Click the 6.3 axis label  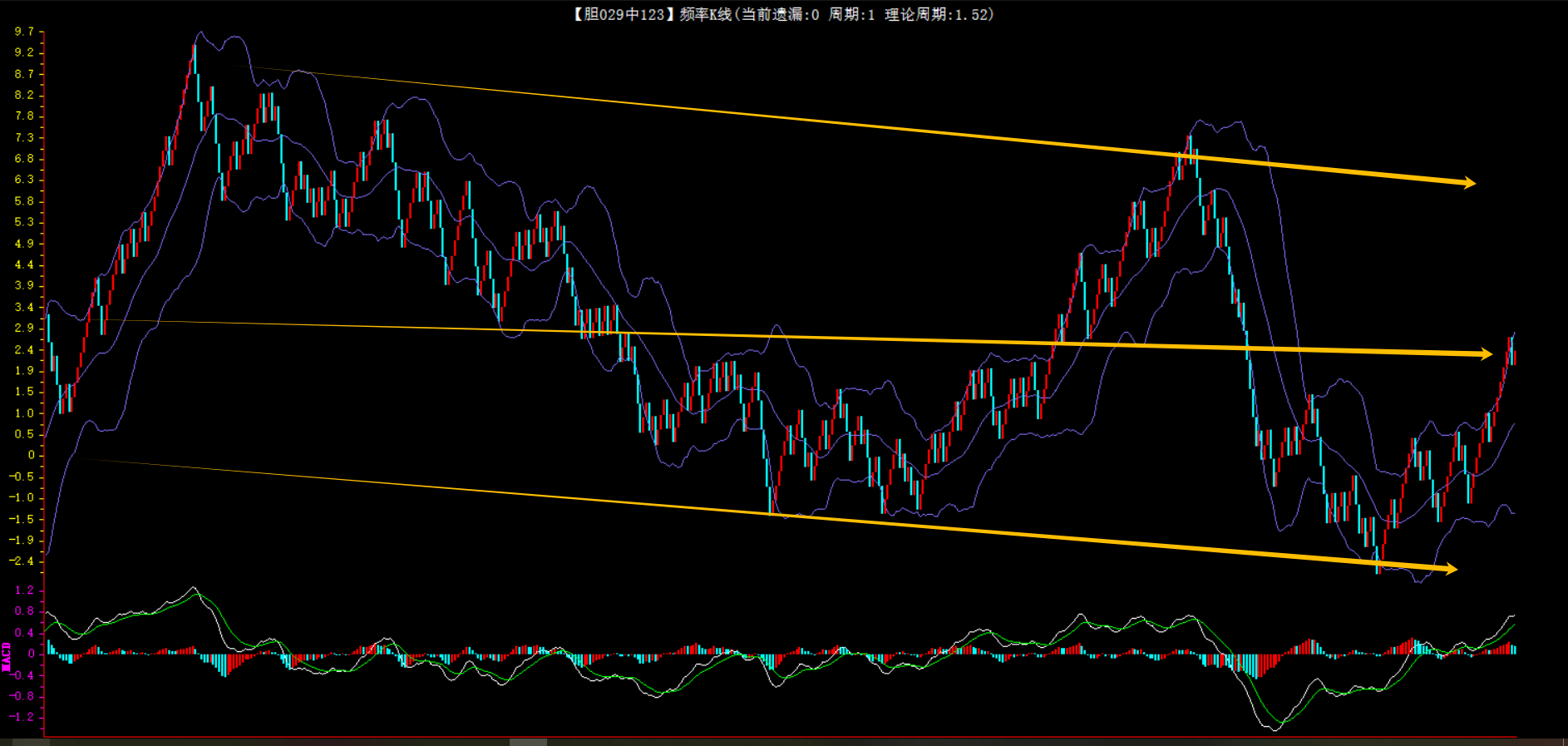(x=24, y=180)
